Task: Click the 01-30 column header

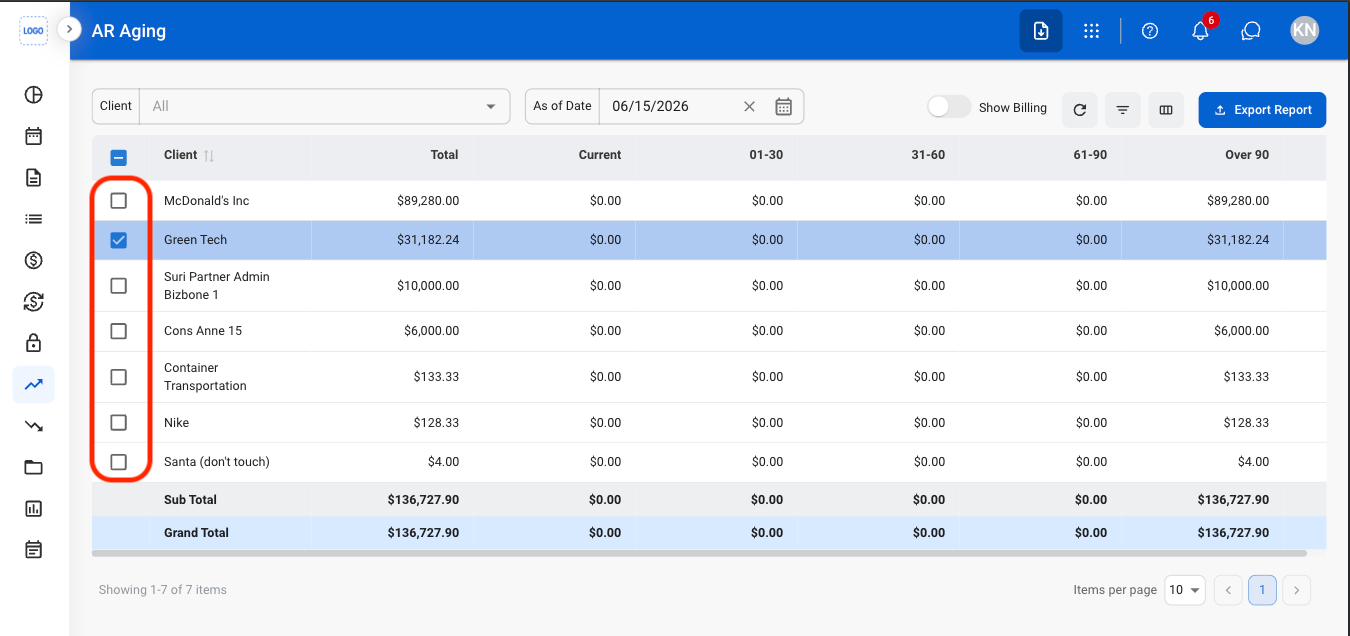Action: click(766, 155)
